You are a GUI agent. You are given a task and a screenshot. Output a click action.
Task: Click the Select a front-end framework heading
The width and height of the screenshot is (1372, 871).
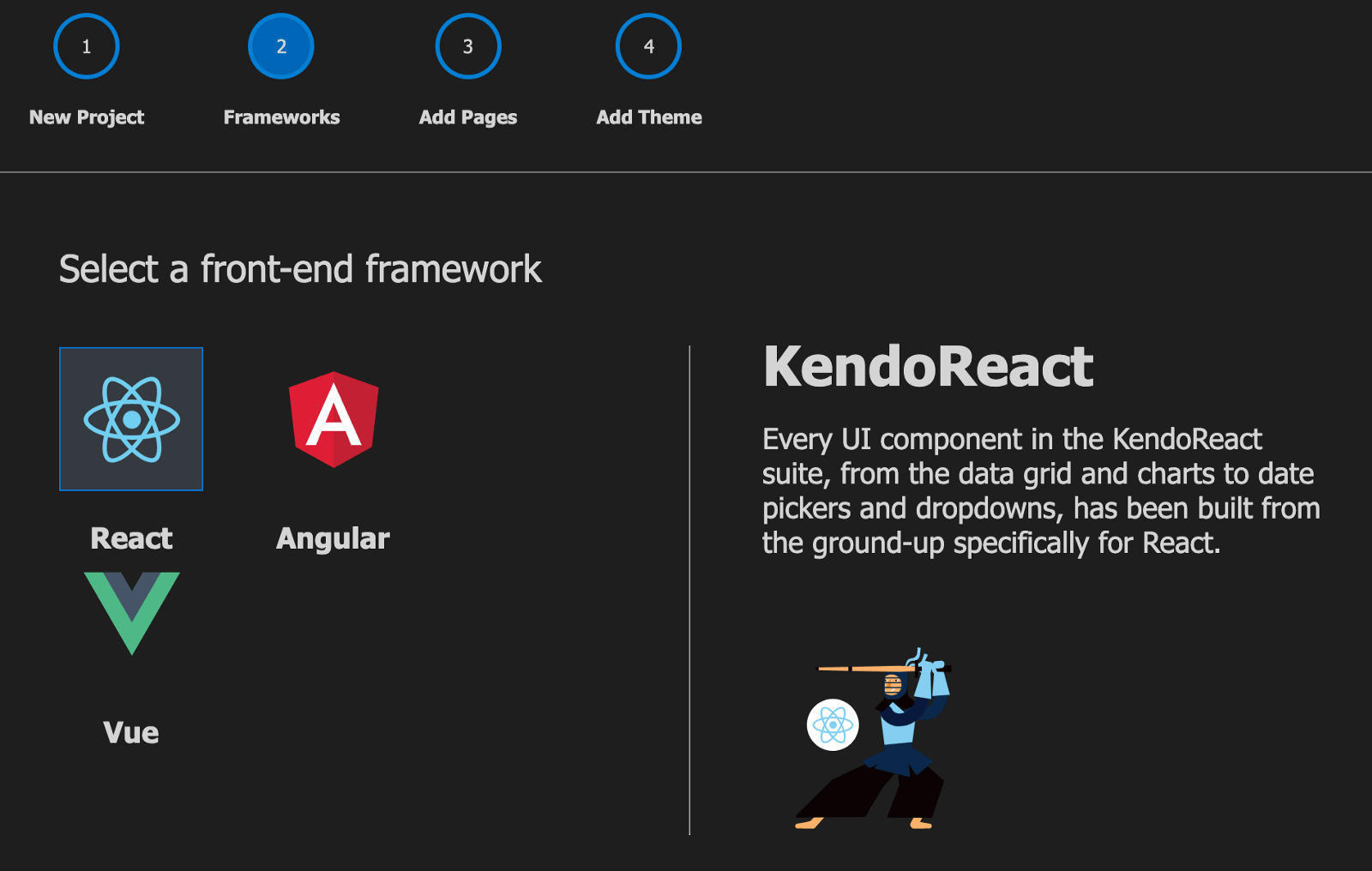tap(300, 269)
